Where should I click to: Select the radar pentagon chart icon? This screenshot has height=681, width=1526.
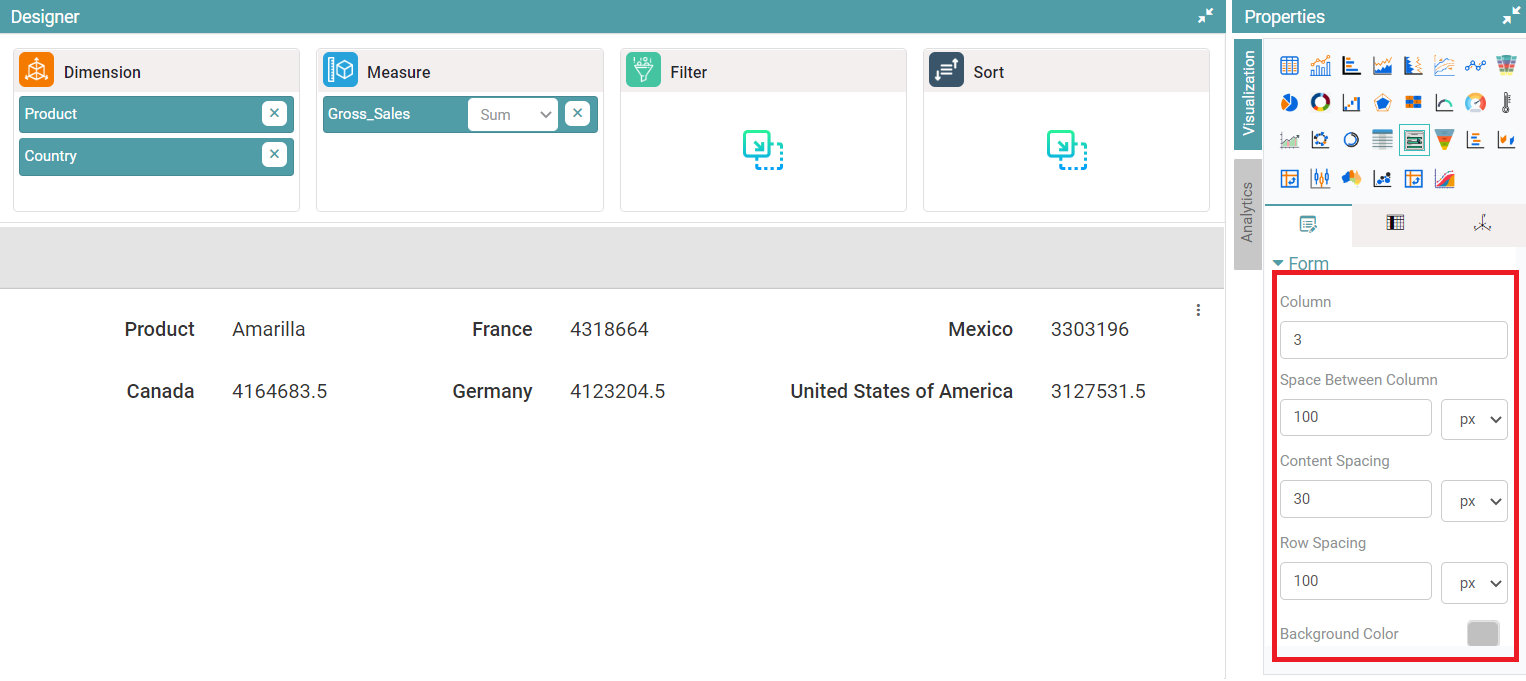[x=1382, y=103]
